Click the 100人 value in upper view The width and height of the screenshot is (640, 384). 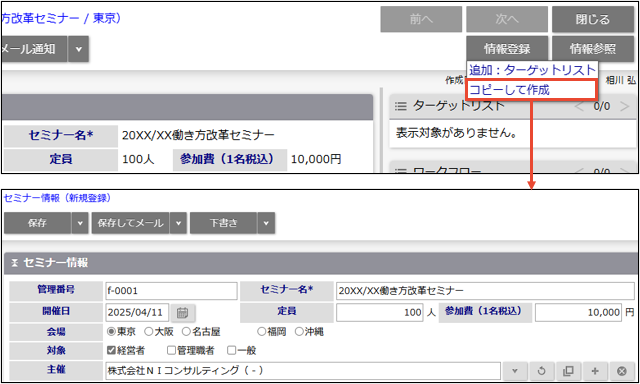(x=138, y=159)
